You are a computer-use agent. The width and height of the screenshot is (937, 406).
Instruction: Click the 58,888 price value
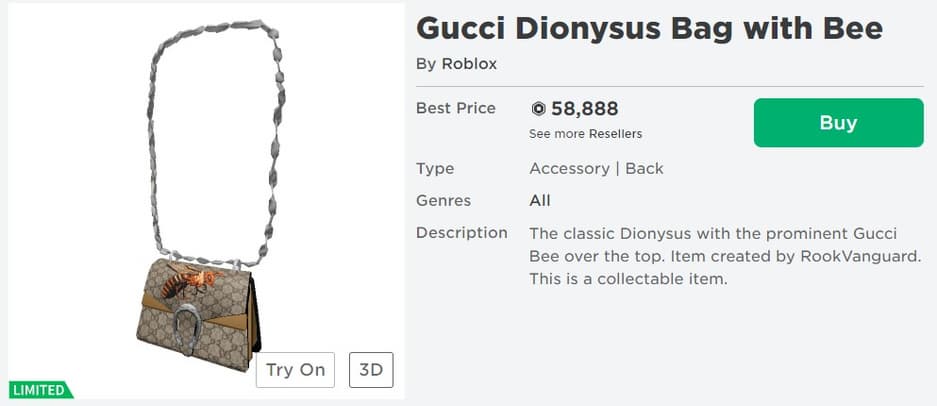pos(585,109)
